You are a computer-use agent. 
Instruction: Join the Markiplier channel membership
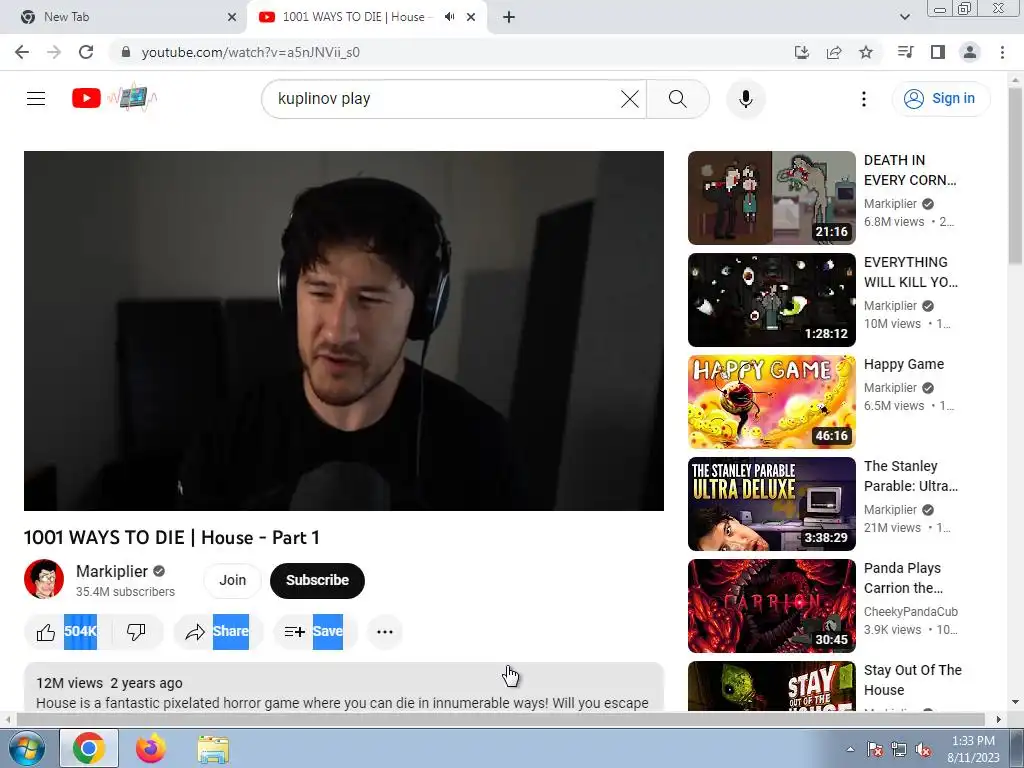232,580
